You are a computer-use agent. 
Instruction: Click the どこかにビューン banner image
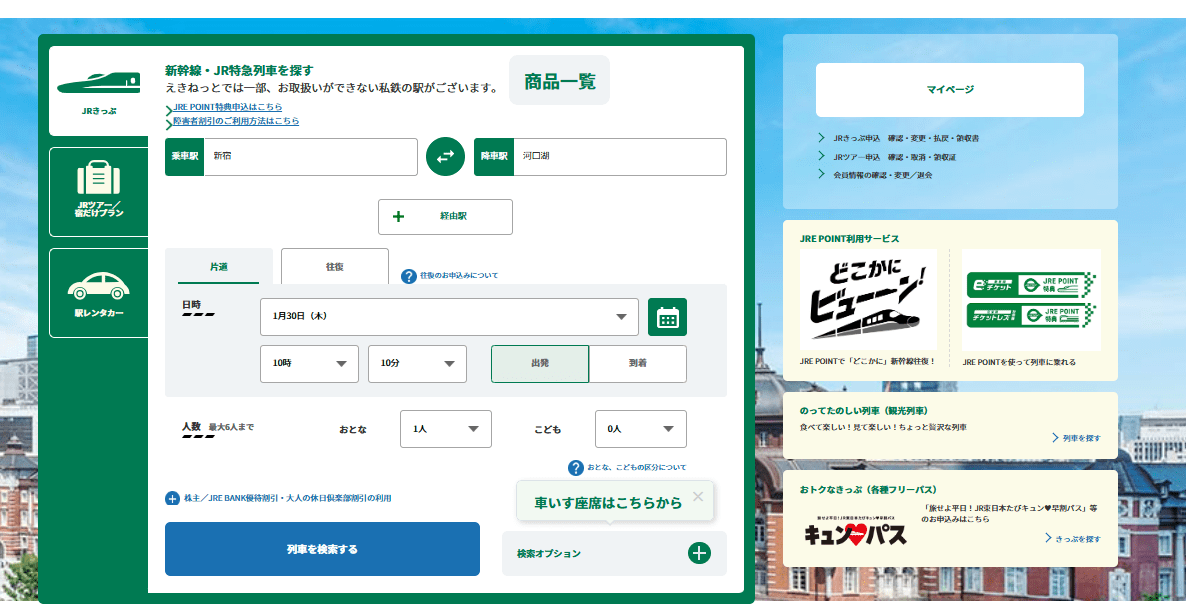(x=868, y=299)
